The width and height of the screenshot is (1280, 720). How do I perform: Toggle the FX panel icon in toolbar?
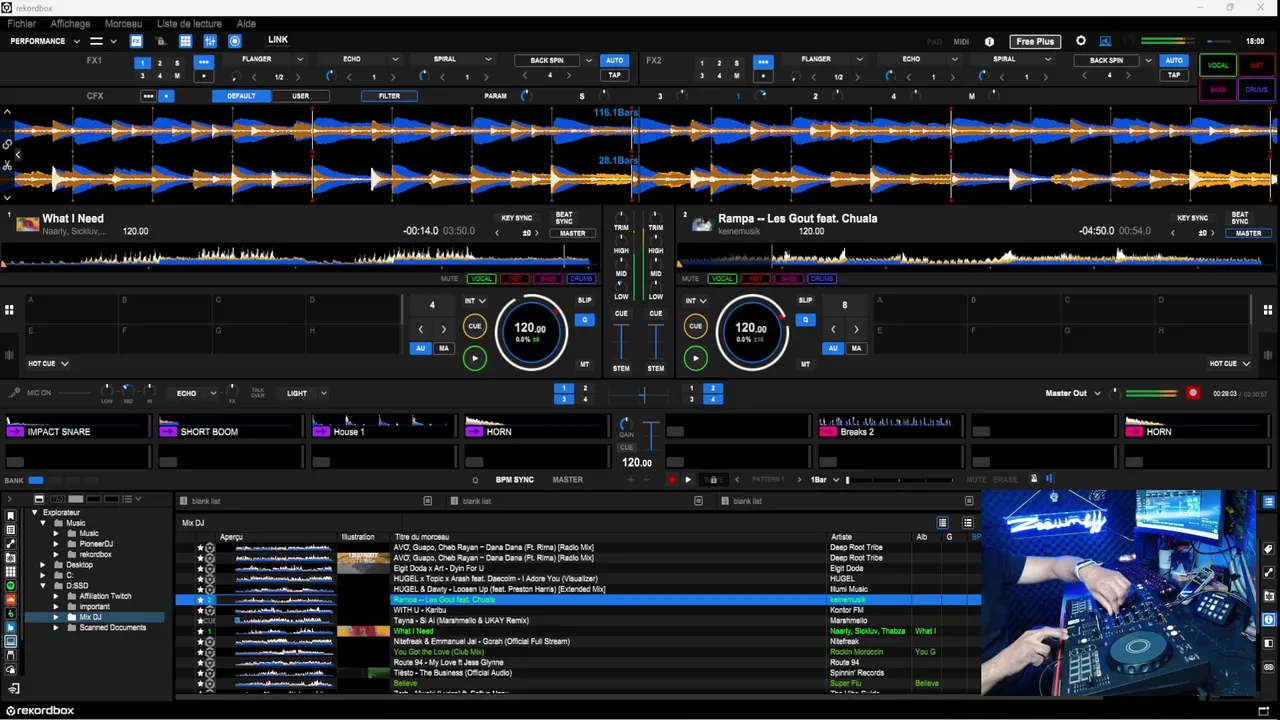coord(136,41)
